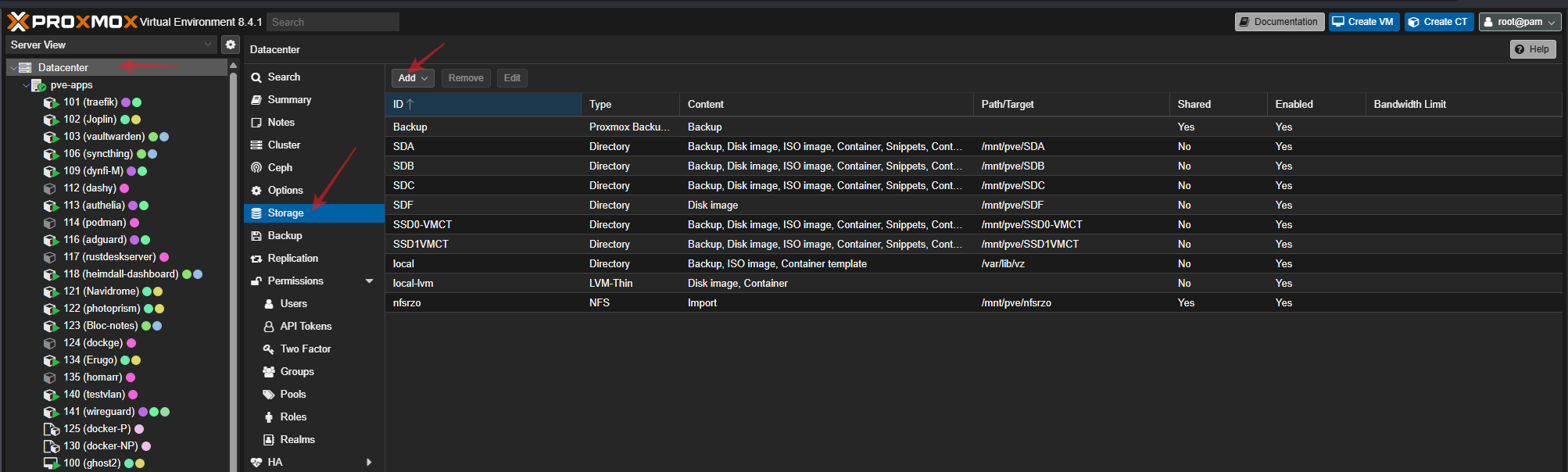This screenshot has width=1568, height=472.
Task: Click the Replication icon in the menu
Action: (256, 259)
